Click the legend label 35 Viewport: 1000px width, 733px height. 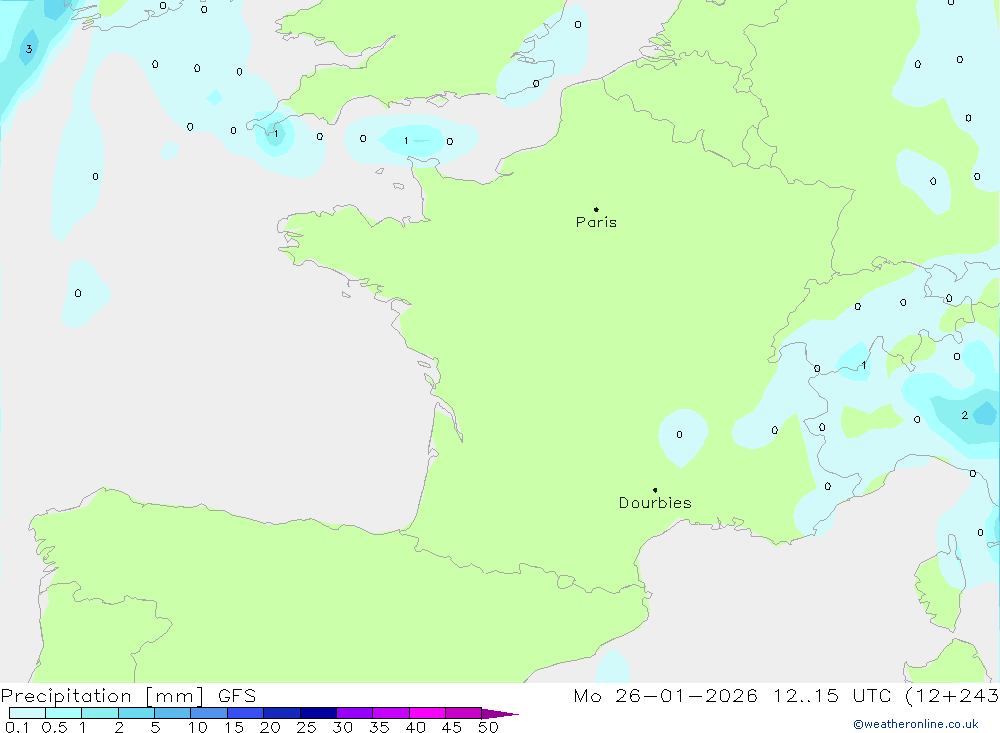coord(379,727)
